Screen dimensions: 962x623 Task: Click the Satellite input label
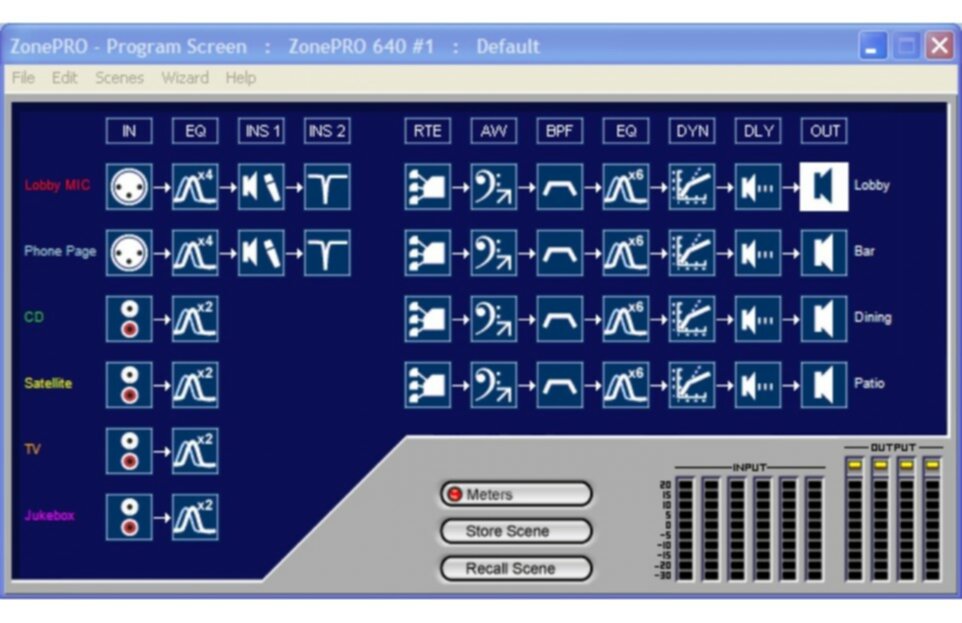point(48,384)
